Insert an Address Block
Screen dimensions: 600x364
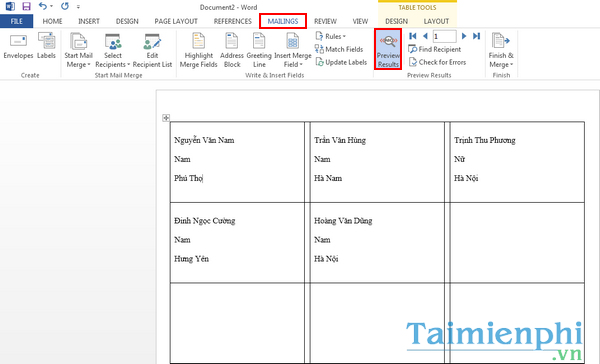point(232,51)
